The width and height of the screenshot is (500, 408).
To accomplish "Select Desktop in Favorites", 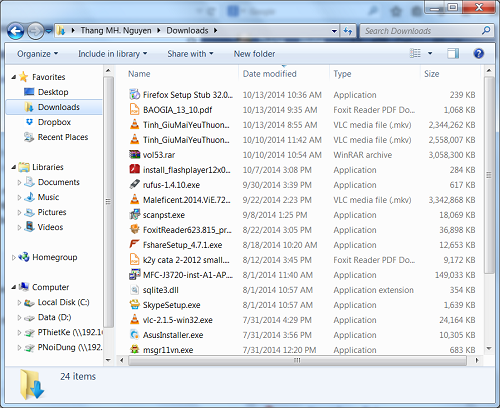I will click(x=53, y=92).
